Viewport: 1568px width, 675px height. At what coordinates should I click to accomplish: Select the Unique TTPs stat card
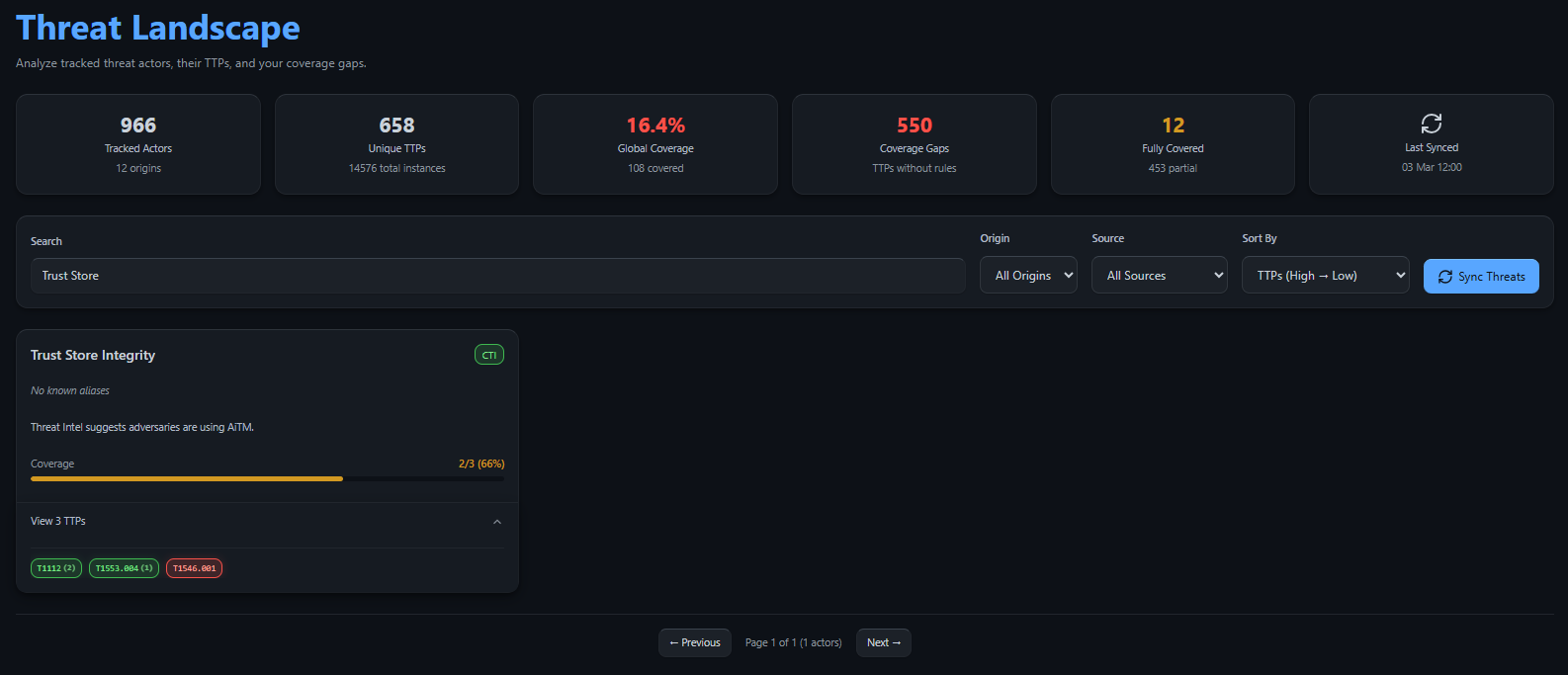(x=396, y=144)
